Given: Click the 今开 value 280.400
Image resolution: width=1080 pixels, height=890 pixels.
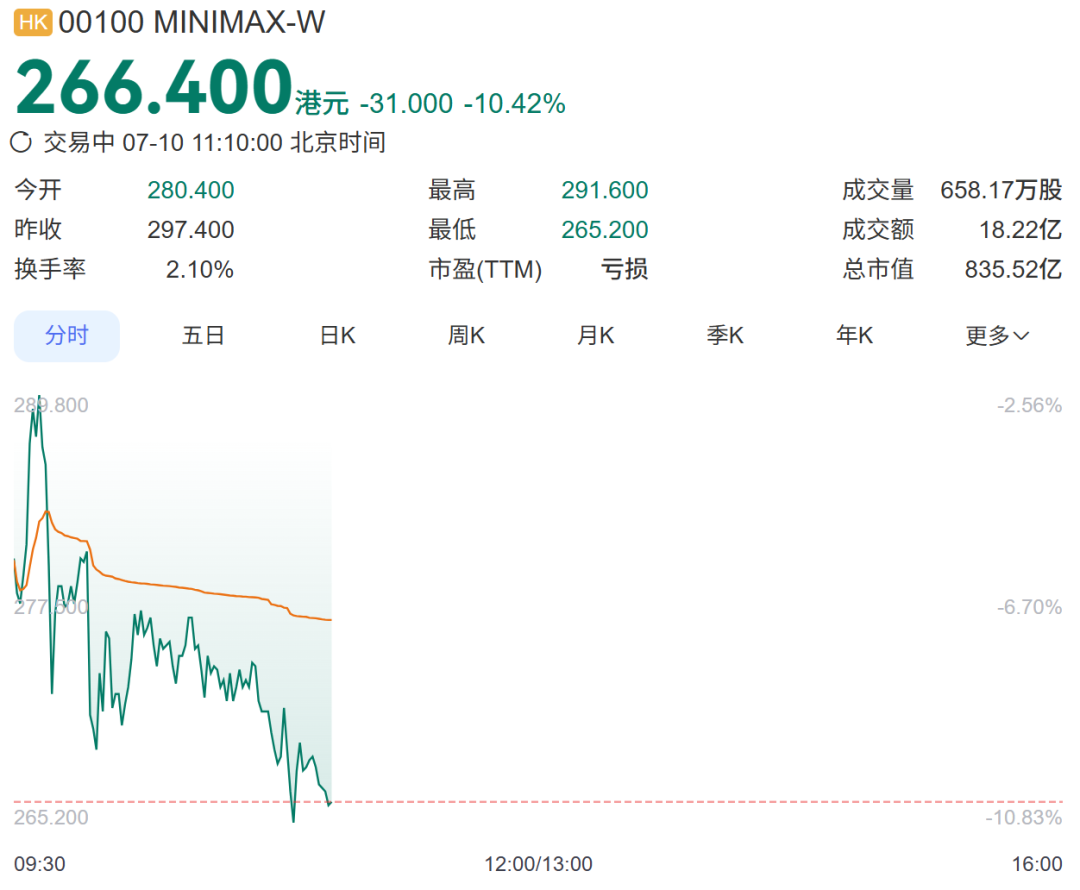Looking at the screenshot, I should [x=191, y=190].
